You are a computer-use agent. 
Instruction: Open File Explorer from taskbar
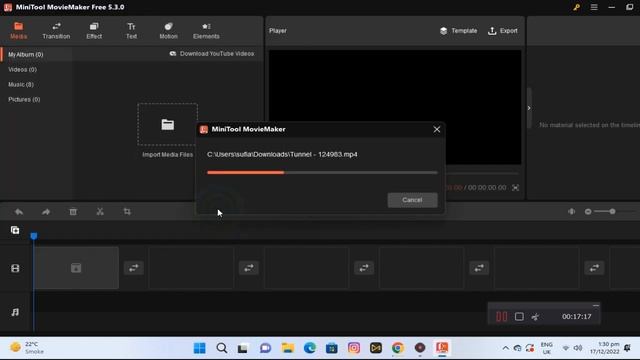coord(288,348)
